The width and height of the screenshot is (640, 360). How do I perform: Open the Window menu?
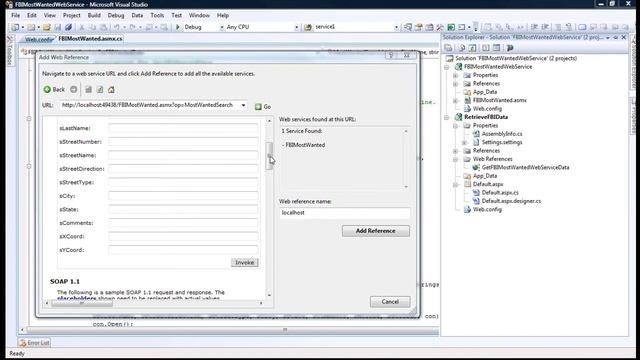click(x=199, y=15)
